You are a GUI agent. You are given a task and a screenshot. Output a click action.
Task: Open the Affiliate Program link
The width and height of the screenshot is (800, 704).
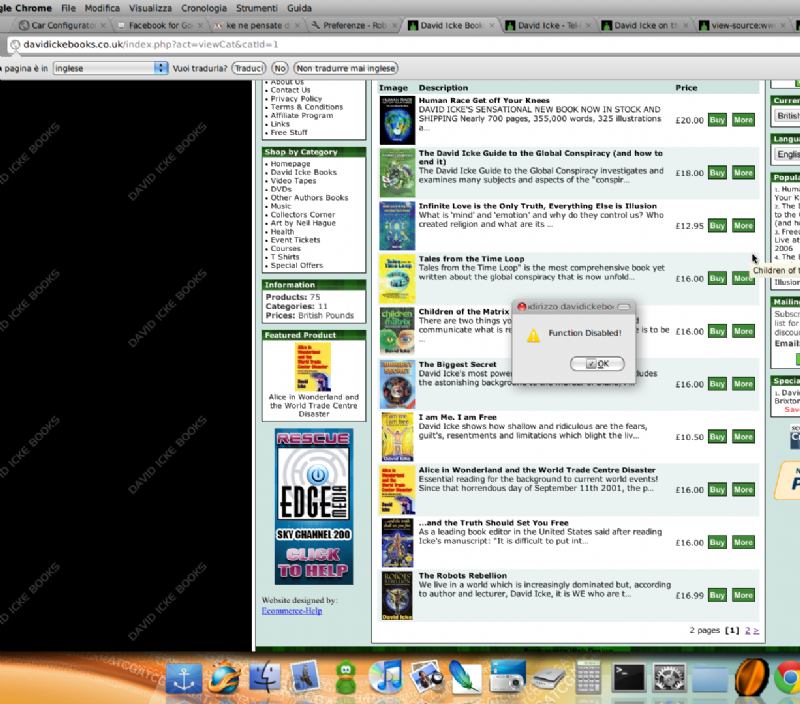tap(302, 115)
